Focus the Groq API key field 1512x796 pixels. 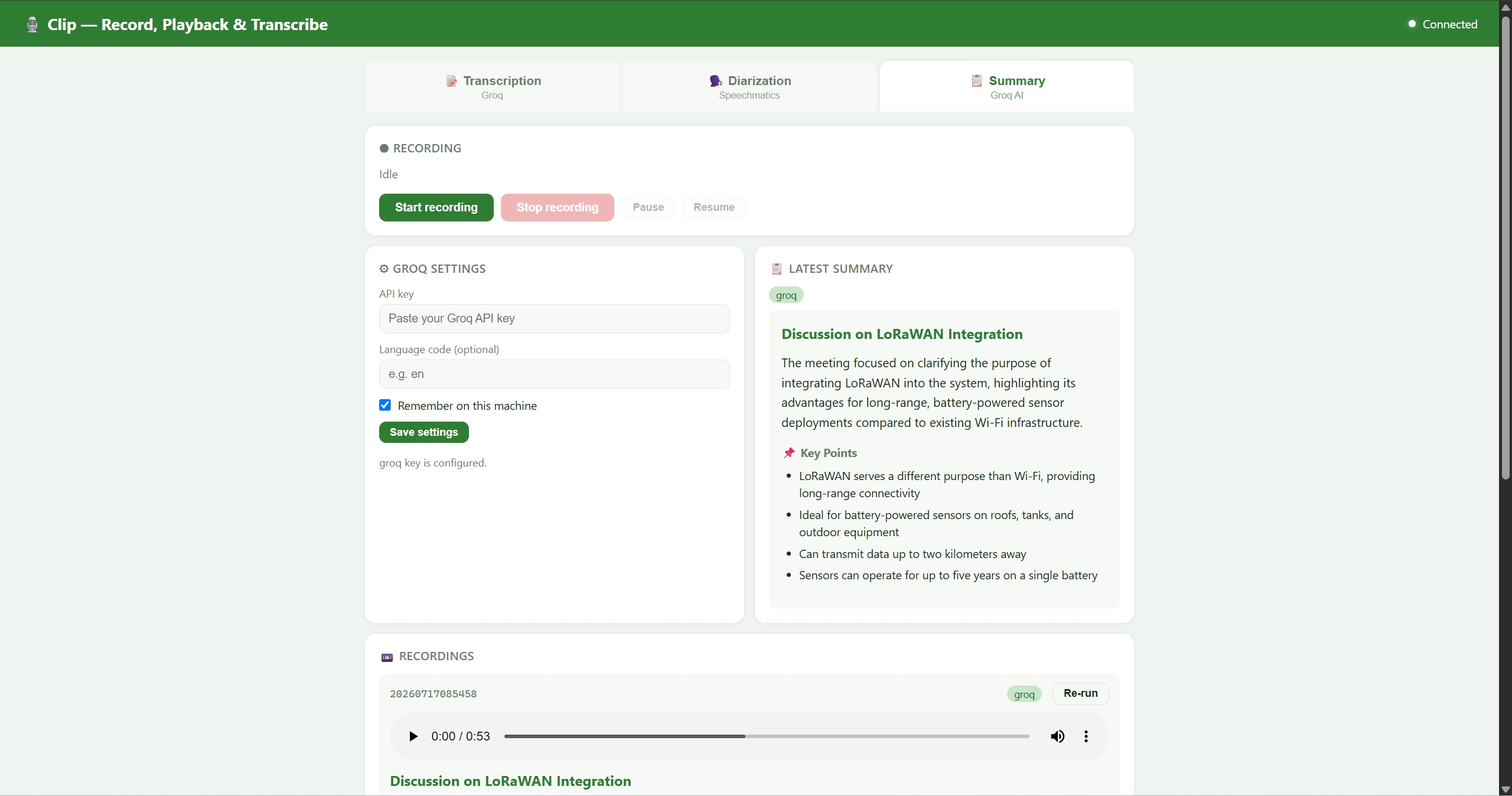pos(555,318)
